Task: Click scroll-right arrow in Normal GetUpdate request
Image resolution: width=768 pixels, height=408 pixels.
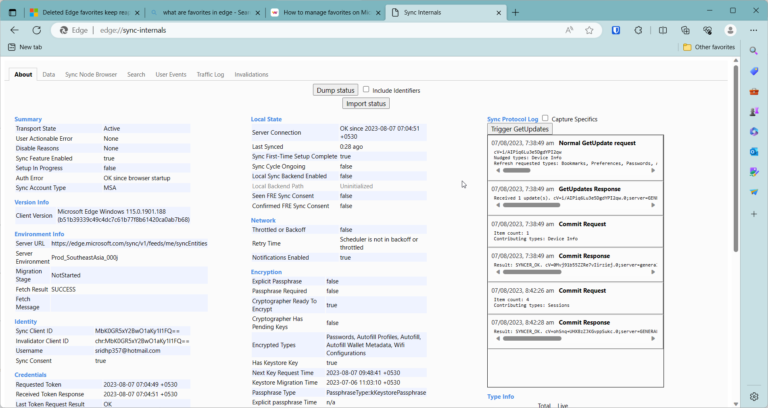Action: [x=653, y=170]
